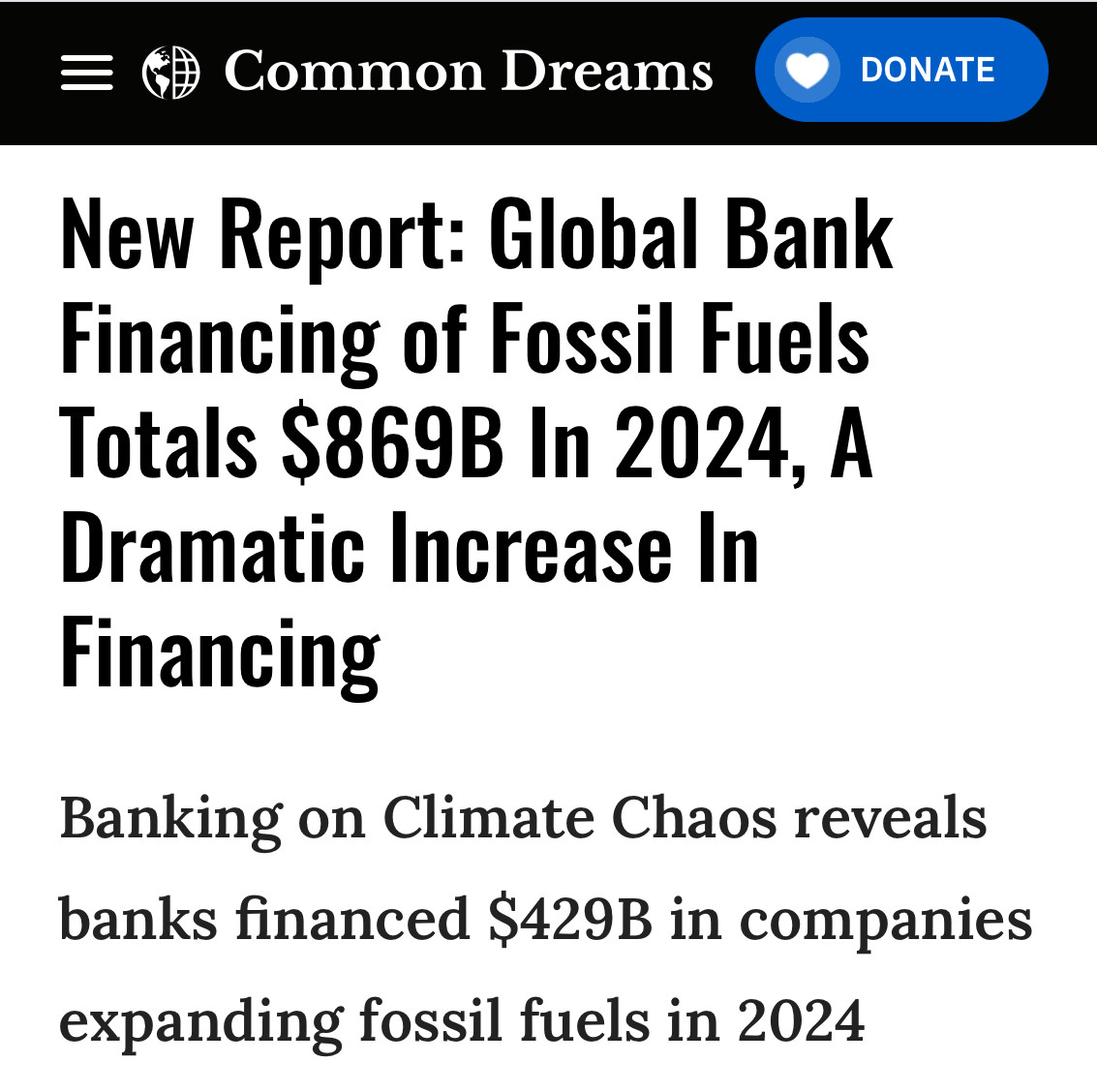This screenshot has height=1092, width=1097.
Task: Click the Common Dreams globe logo
Action: coord(170,72)
